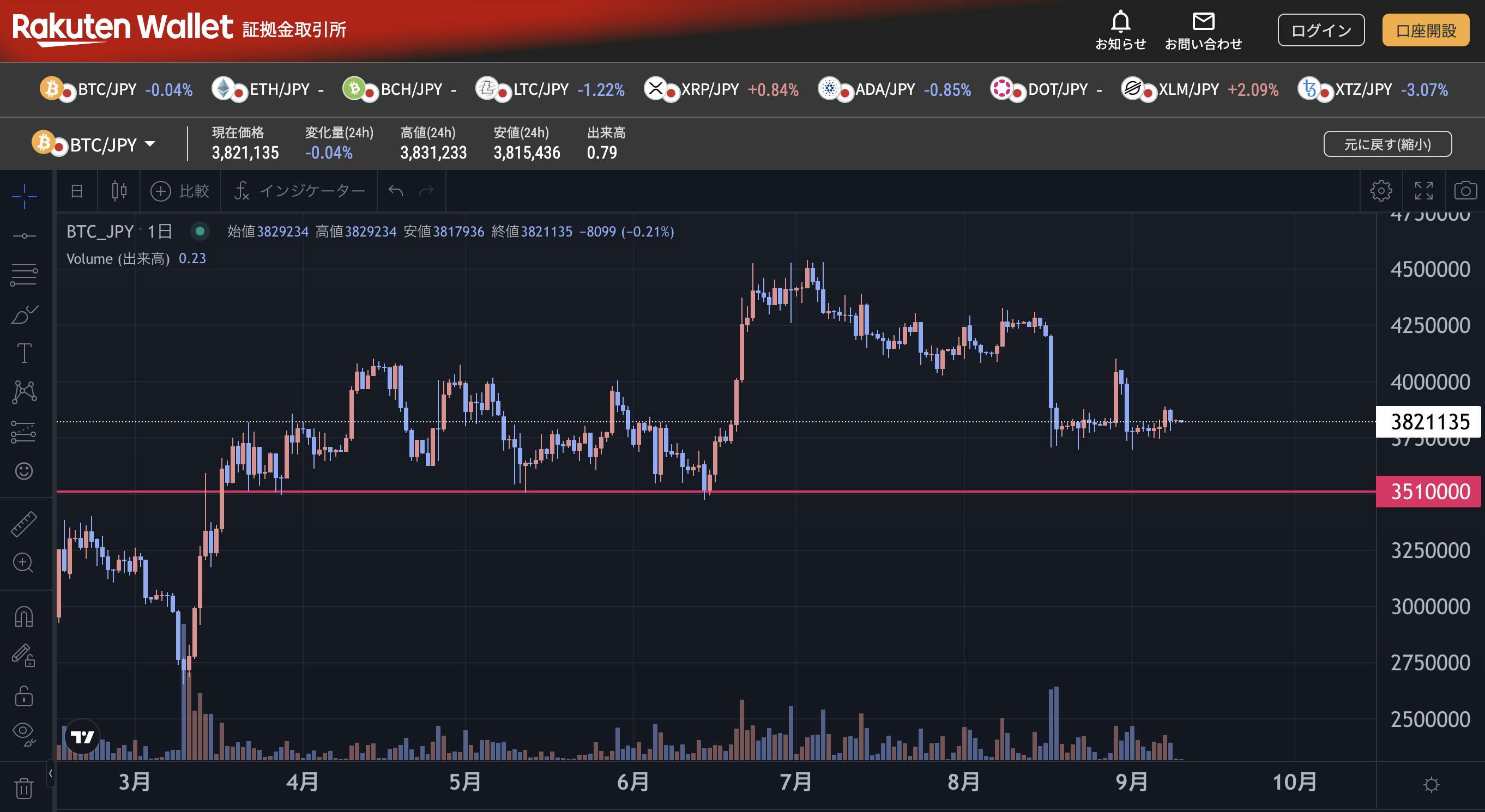
Task: Open the emoji icons tool
Action: click(23, 471)
